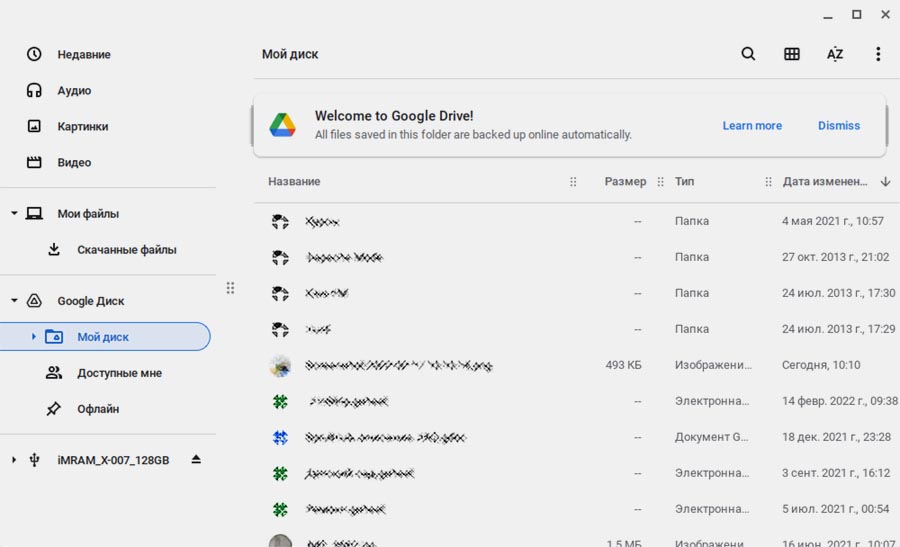900x547 pixels.
Task: Open Картинки in the sidebar
Action: [x=83, y=126]
